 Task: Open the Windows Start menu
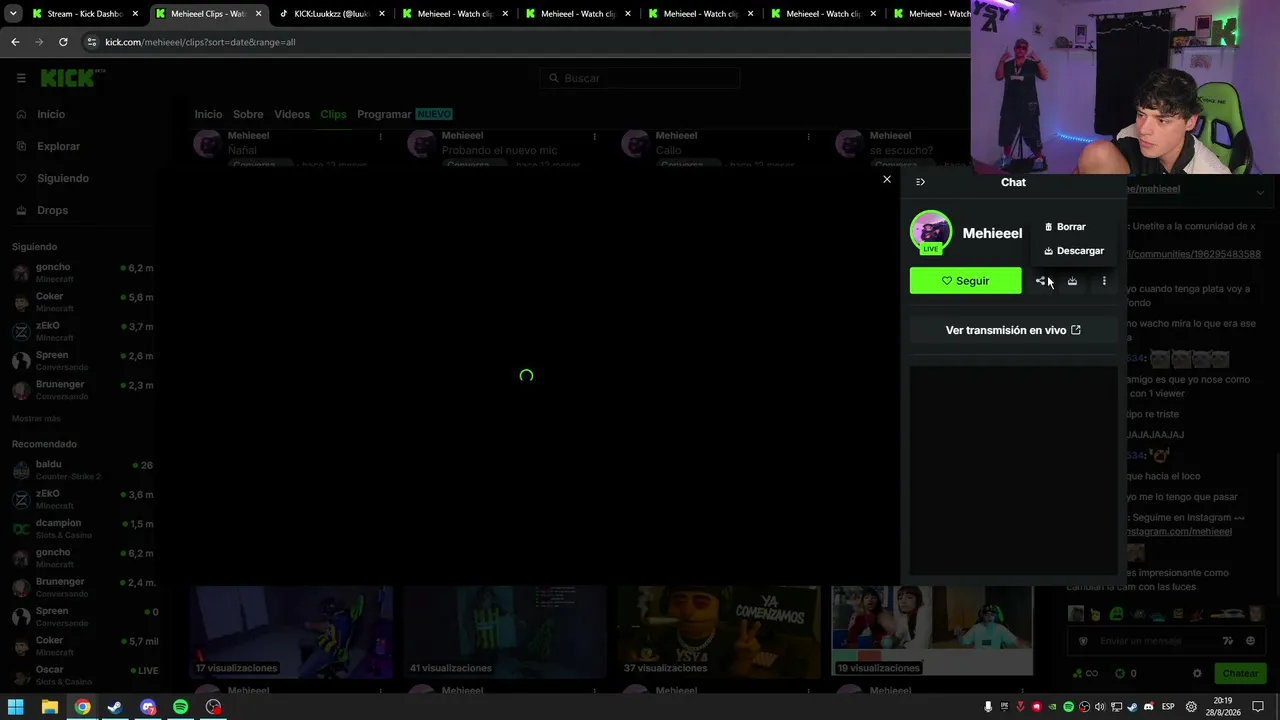[16, 707]
